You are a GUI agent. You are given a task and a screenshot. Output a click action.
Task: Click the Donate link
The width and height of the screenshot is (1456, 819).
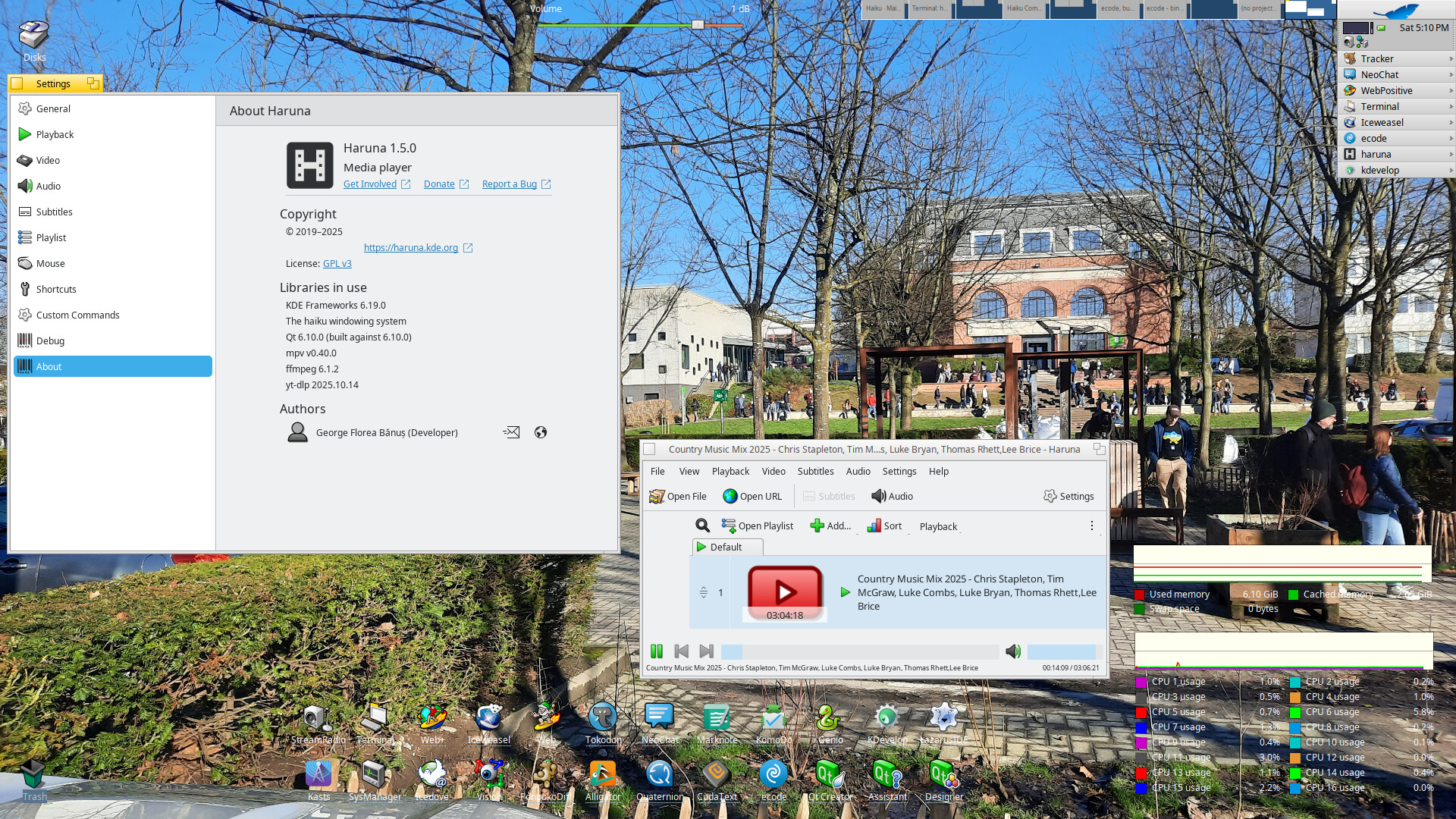coord(439,184)
